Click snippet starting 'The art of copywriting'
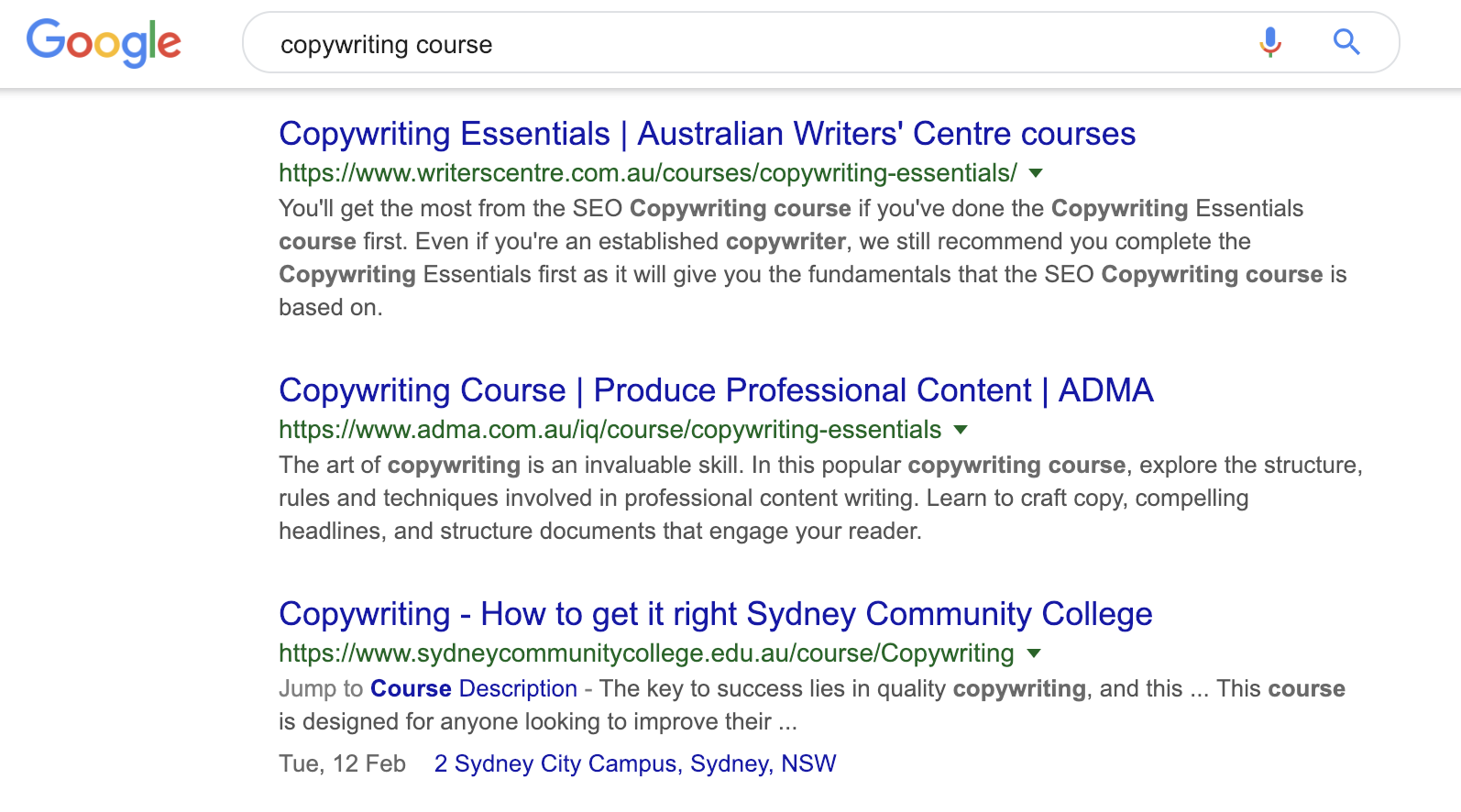The image size is (1461, 812). 820,498
